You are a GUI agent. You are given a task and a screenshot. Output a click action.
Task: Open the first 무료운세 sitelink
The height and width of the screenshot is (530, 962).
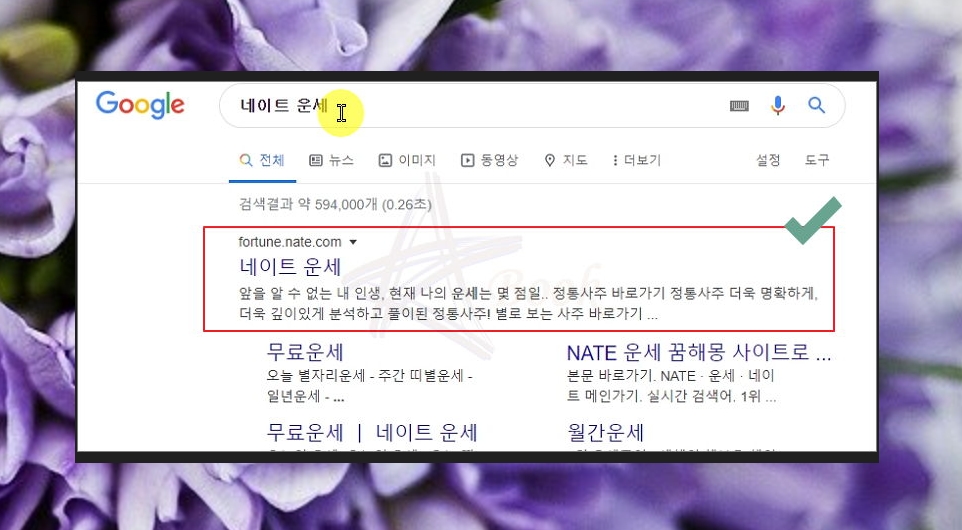pyautogui.click(x=305, y=352)
